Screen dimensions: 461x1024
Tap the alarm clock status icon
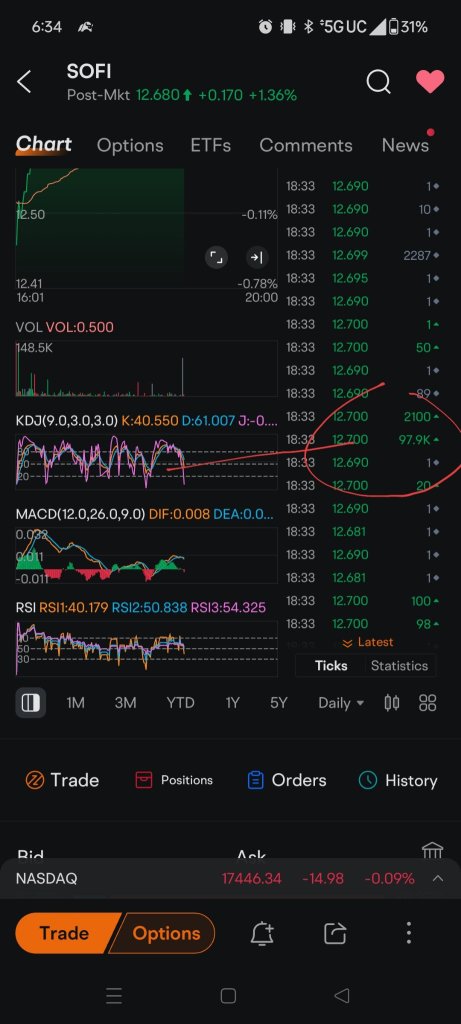click(x=265, y=27)
